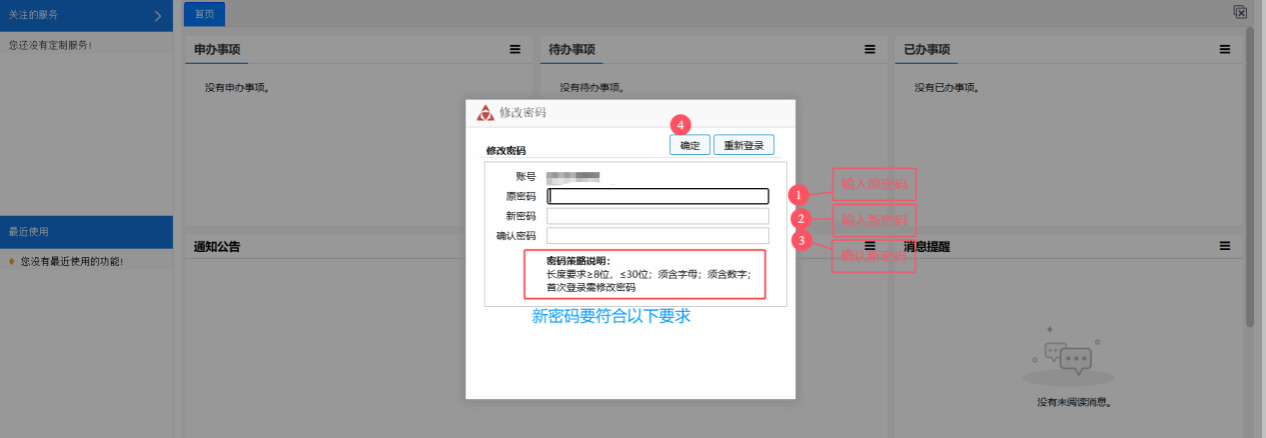Open the 已办事项 panel hamburger menu
Image resolution: width=1266 pixels, height=438 pixels.
(1225, 49)
